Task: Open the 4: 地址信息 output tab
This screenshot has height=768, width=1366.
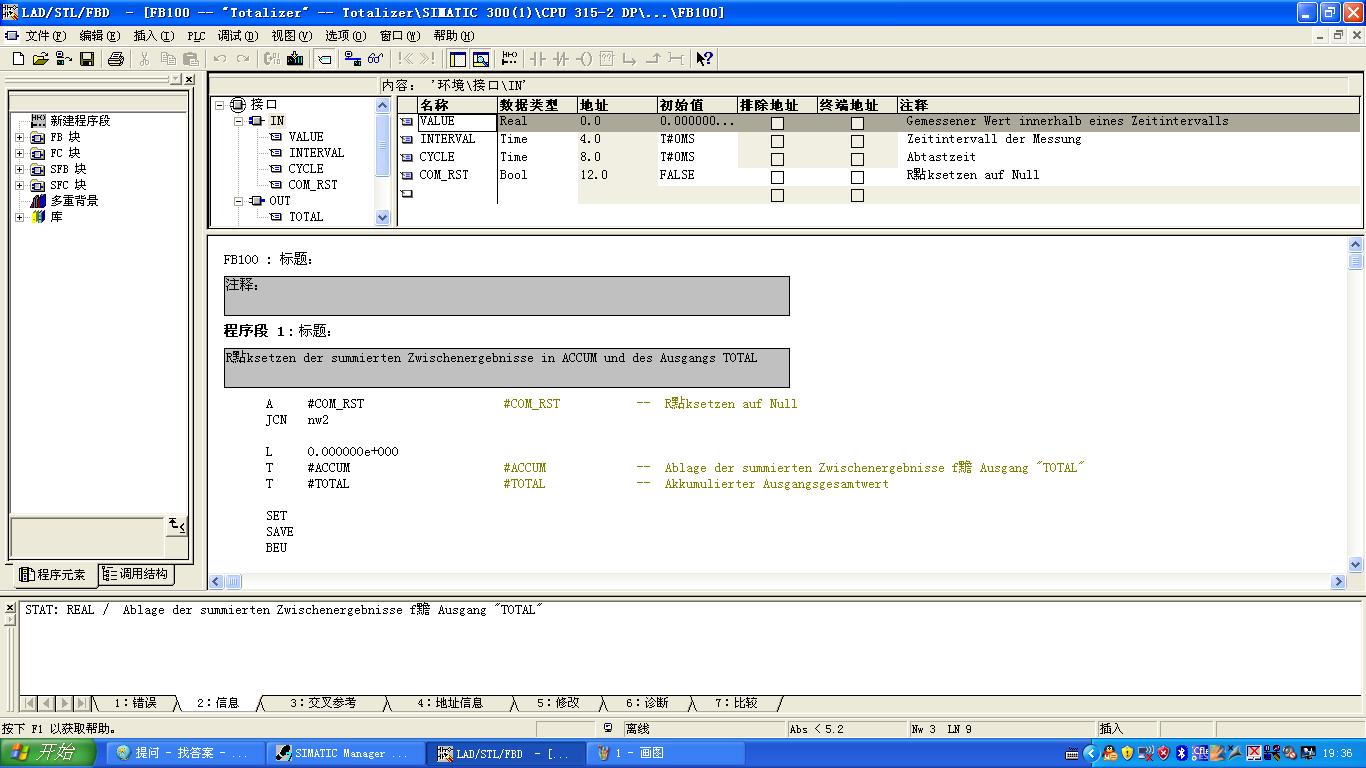Action: pos(450,703)
